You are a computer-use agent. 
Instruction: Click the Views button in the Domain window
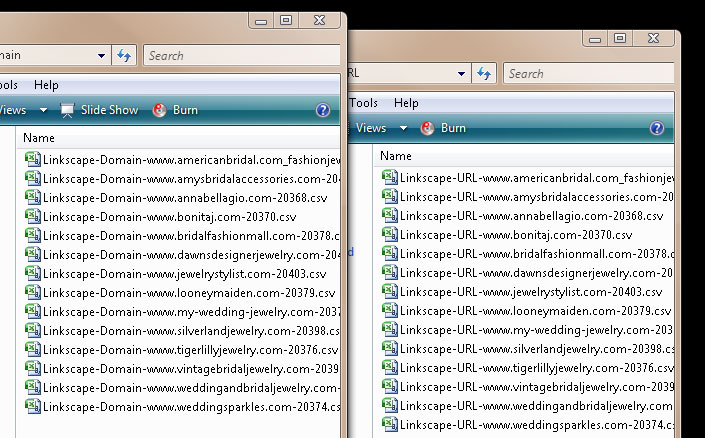tap(13, 110)
